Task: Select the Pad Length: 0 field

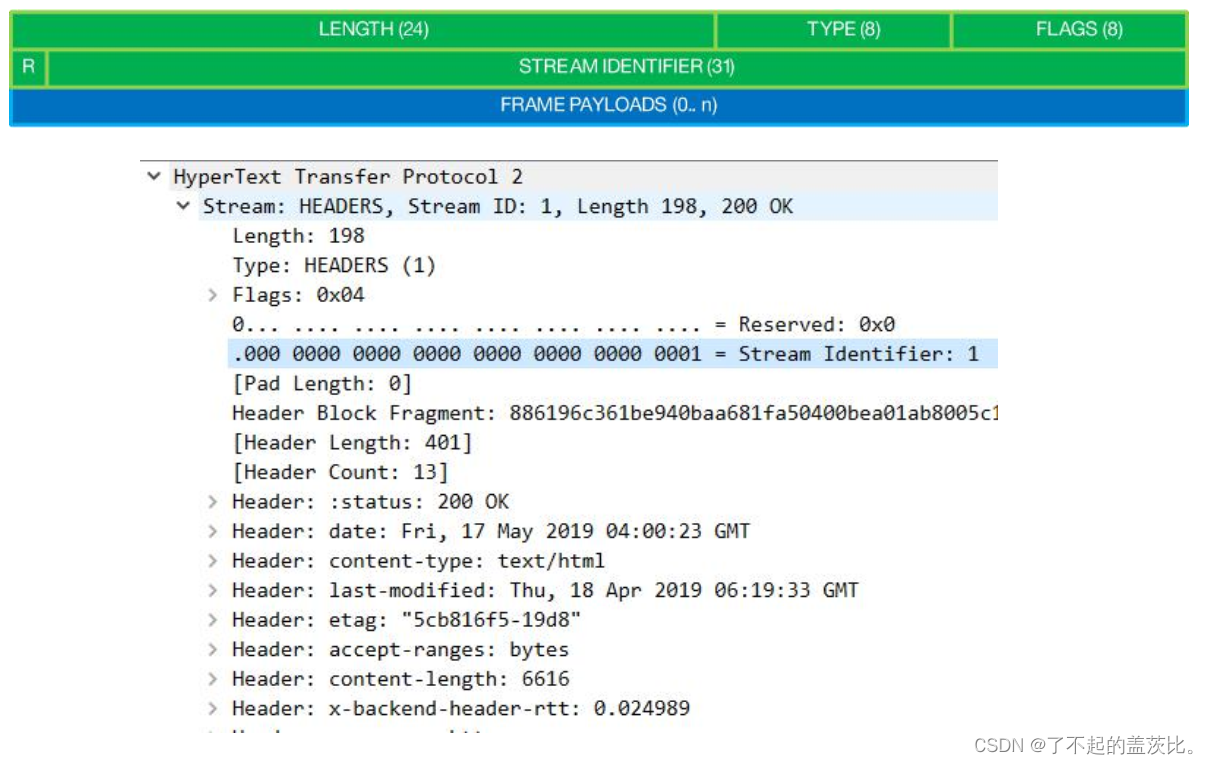Action: tap(300, 383)
